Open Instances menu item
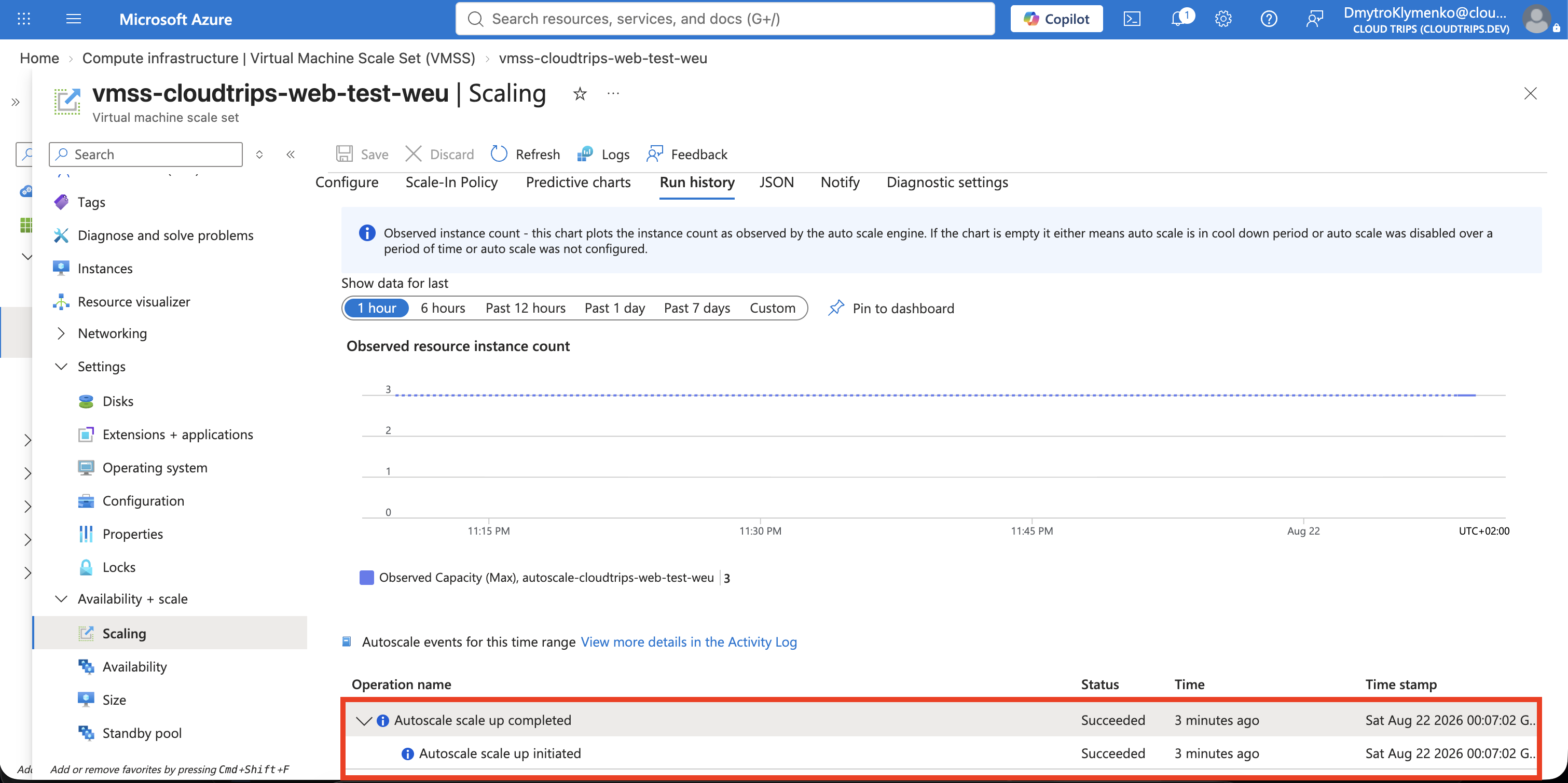The width and height of the screenshot is (1568, 783). (105, 269)
